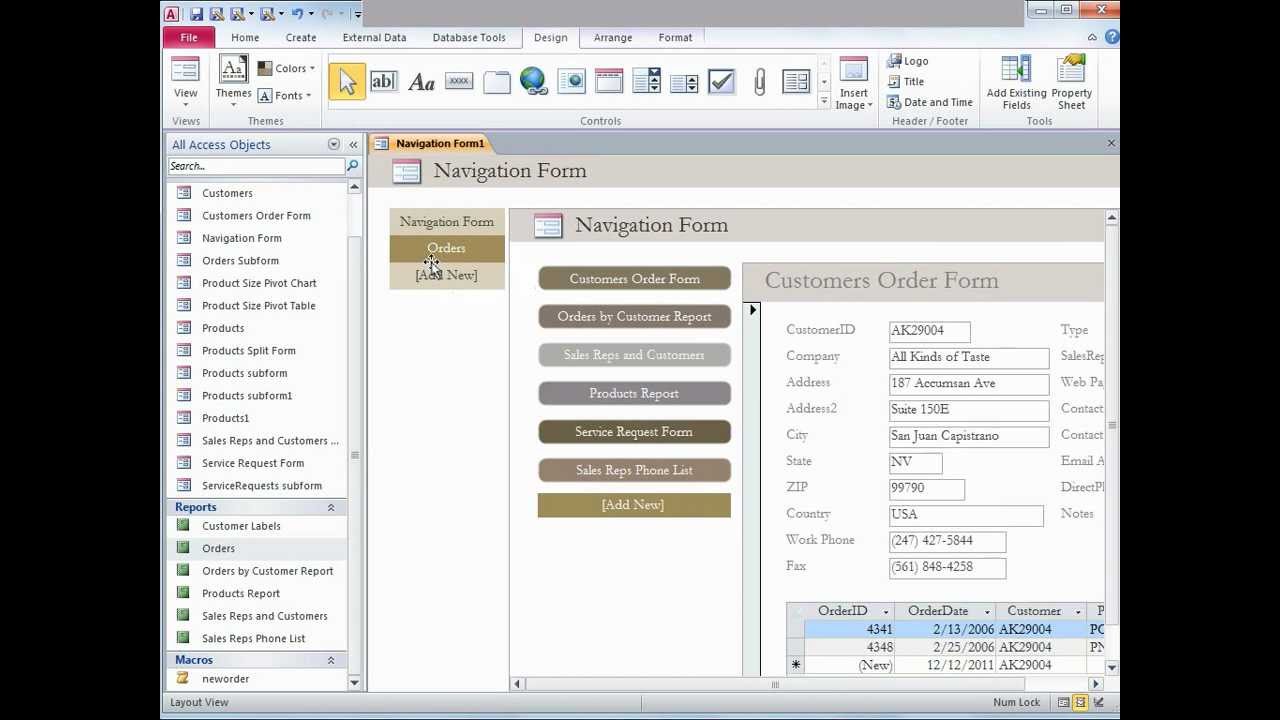Click top-level [Add New] navigation tab
Screen dimensions: 1280x720
coord(446,275)
